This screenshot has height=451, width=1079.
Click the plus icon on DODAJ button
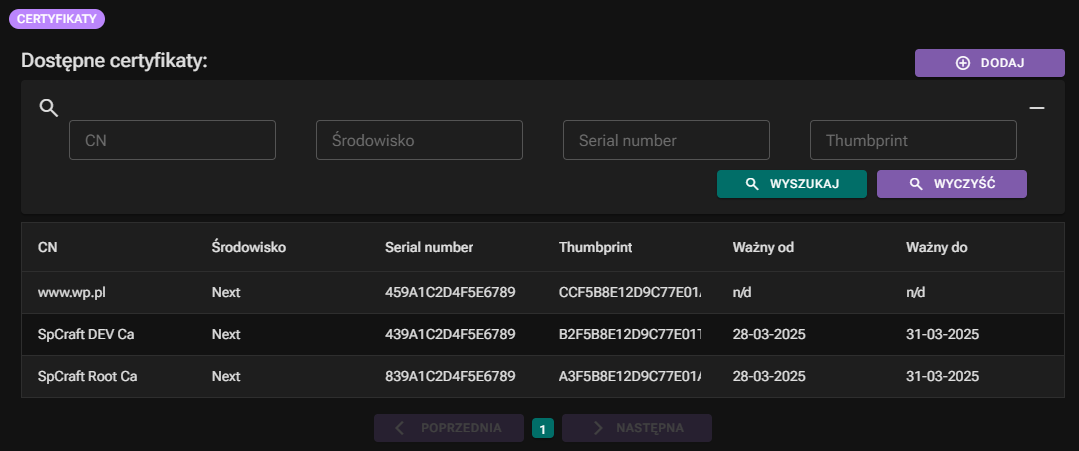(x=963, y=63)
